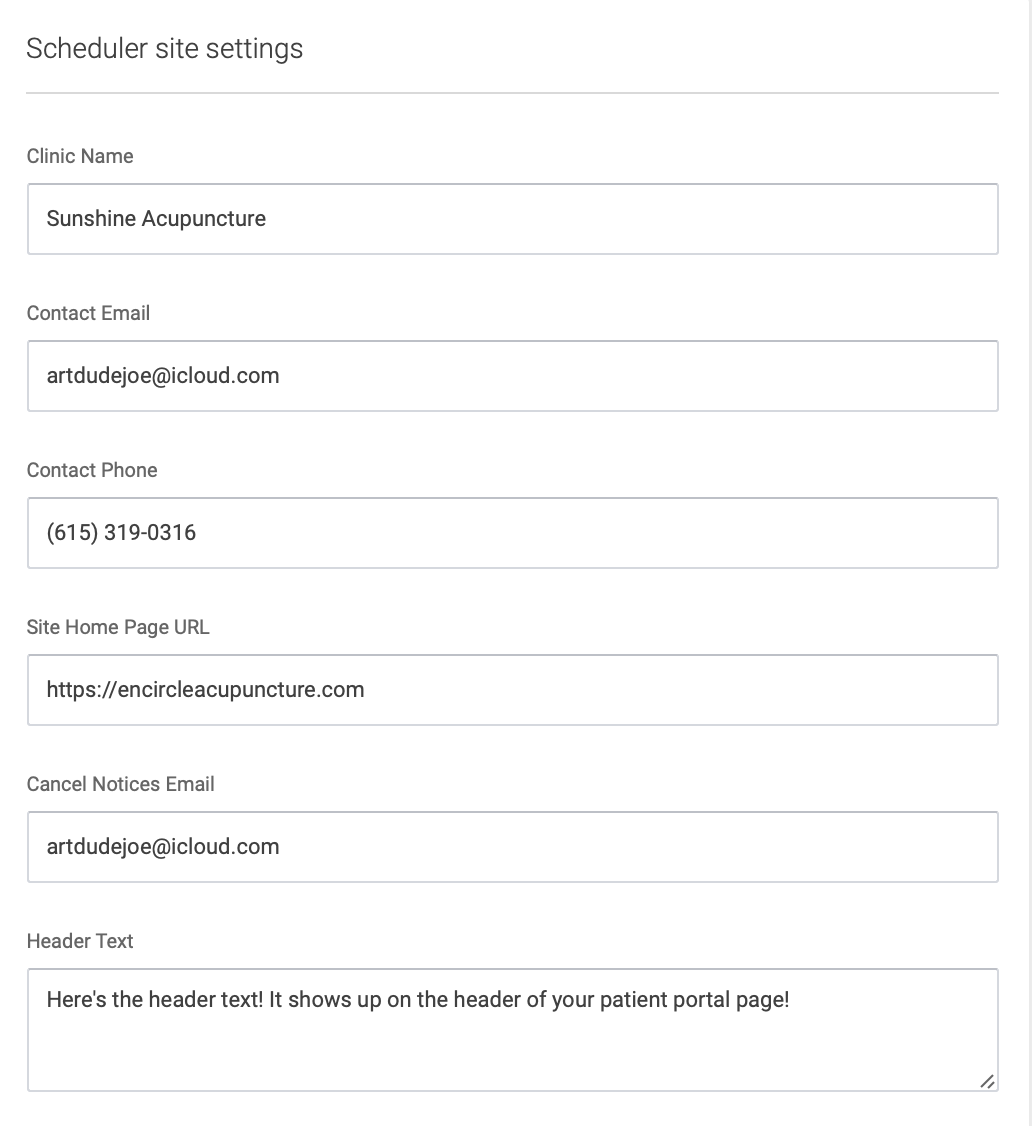
Task: Click the 'Cancel Notices Email' label
Action: [x=121, y=784]
